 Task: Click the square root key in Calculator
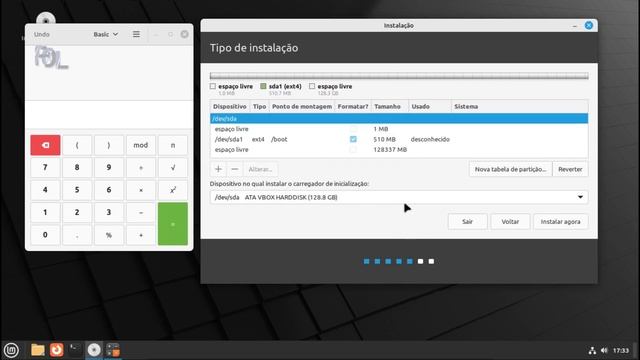[x=173, y=167]
